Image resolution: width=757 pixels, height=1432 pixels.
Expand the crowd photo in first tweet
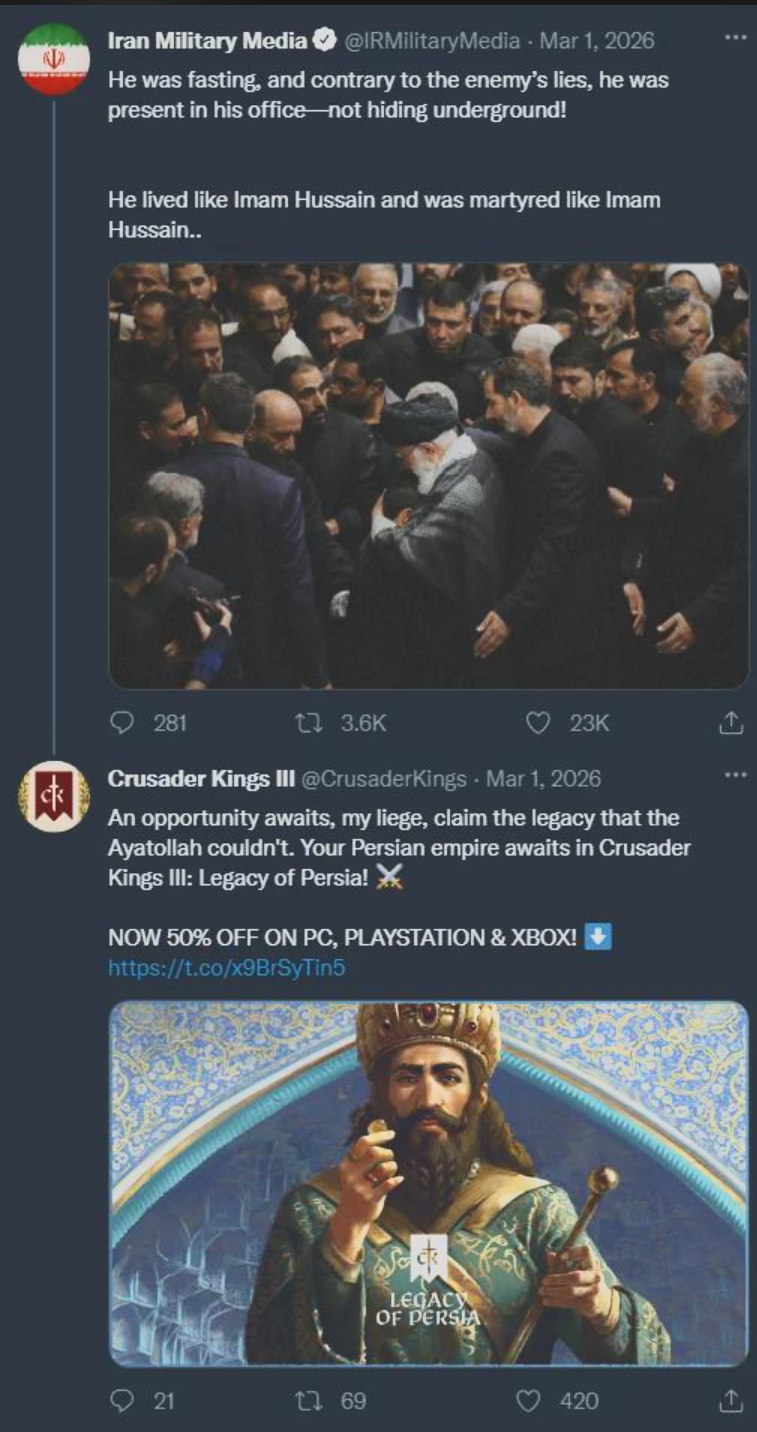[428, 475]
